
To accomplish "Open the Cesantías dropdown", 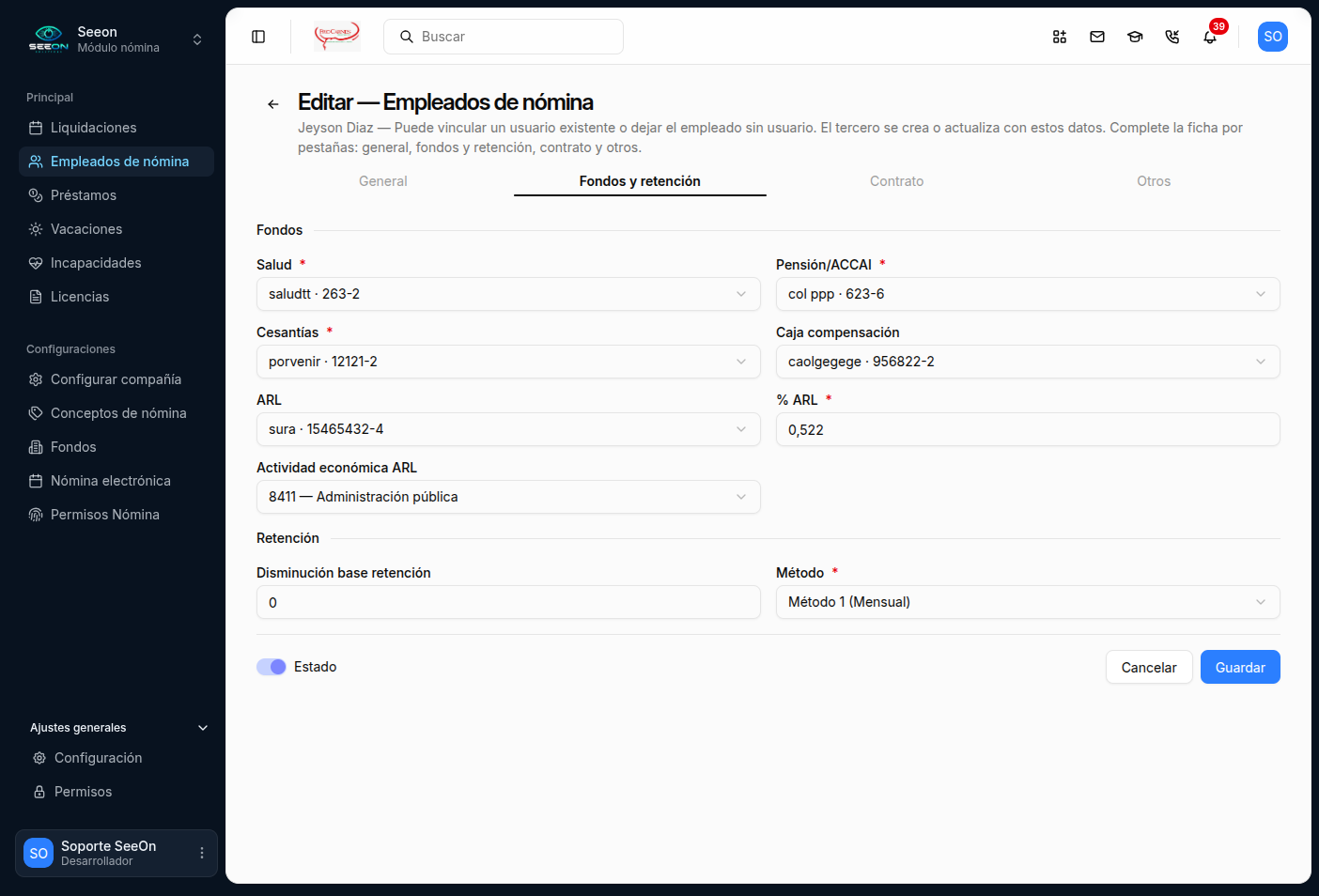I will 508,362.
